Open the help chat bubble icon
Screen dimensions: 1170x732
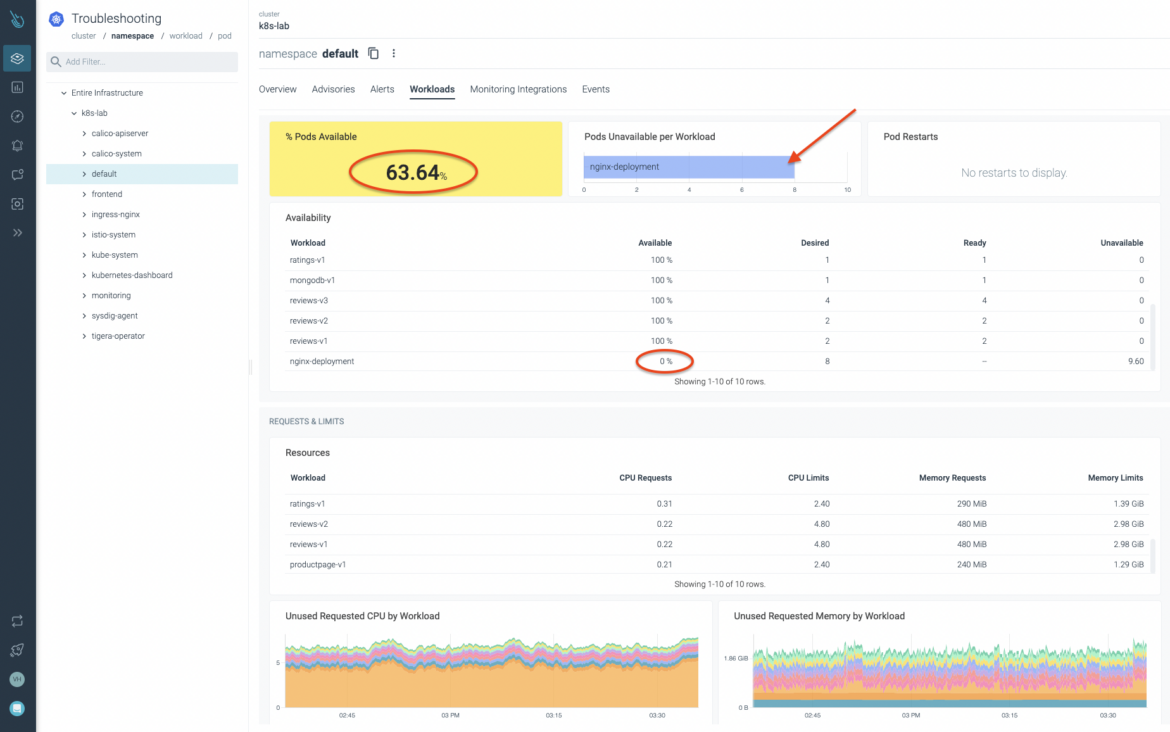click(x=17, y=708)
